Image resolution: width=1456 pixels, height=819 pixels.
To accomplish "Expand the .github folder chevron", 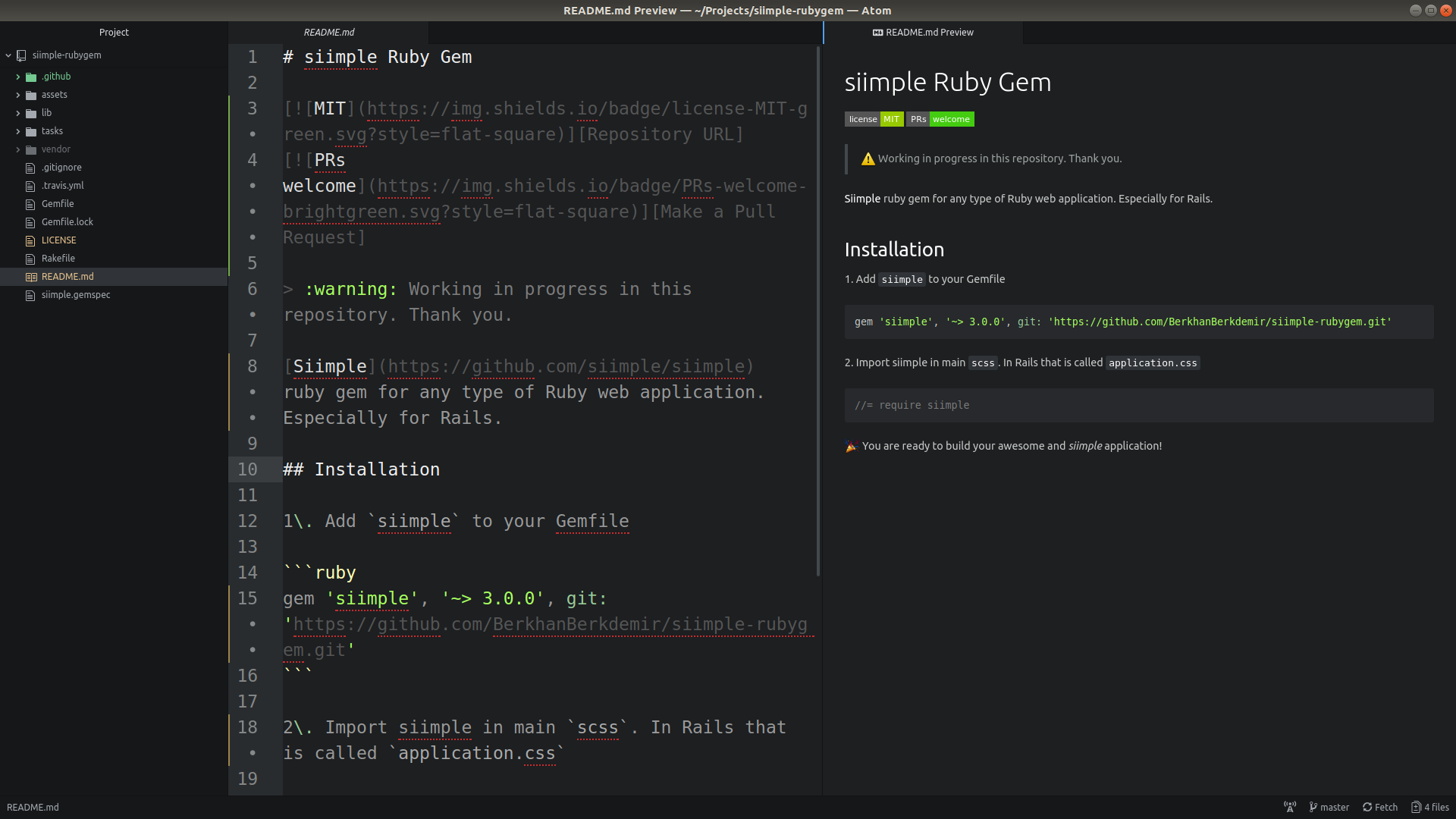I will [x=18, y=77].
